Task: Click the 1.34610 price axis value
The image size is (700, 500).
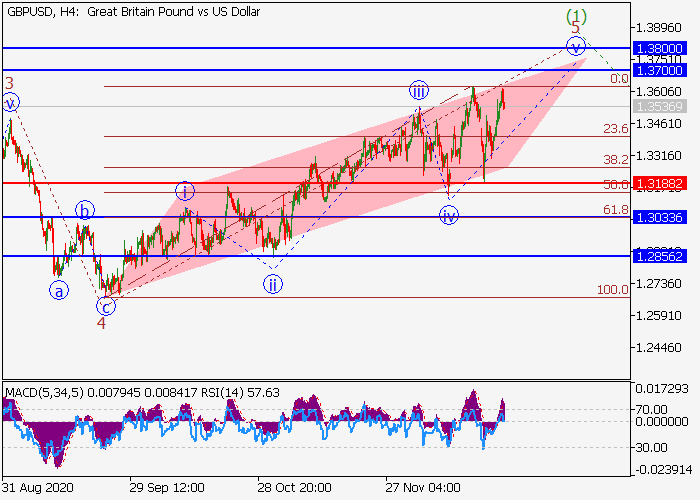Action: [658, 124]
